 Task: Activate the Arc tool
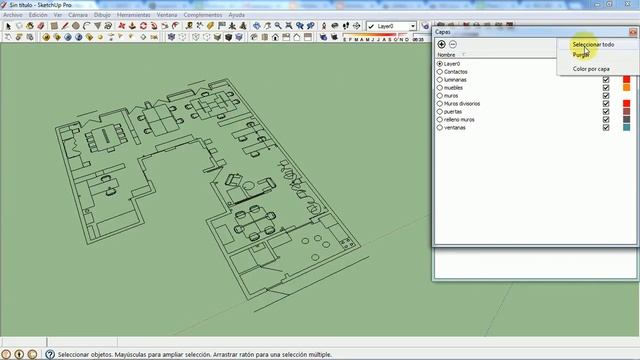[x=87, y=26]
